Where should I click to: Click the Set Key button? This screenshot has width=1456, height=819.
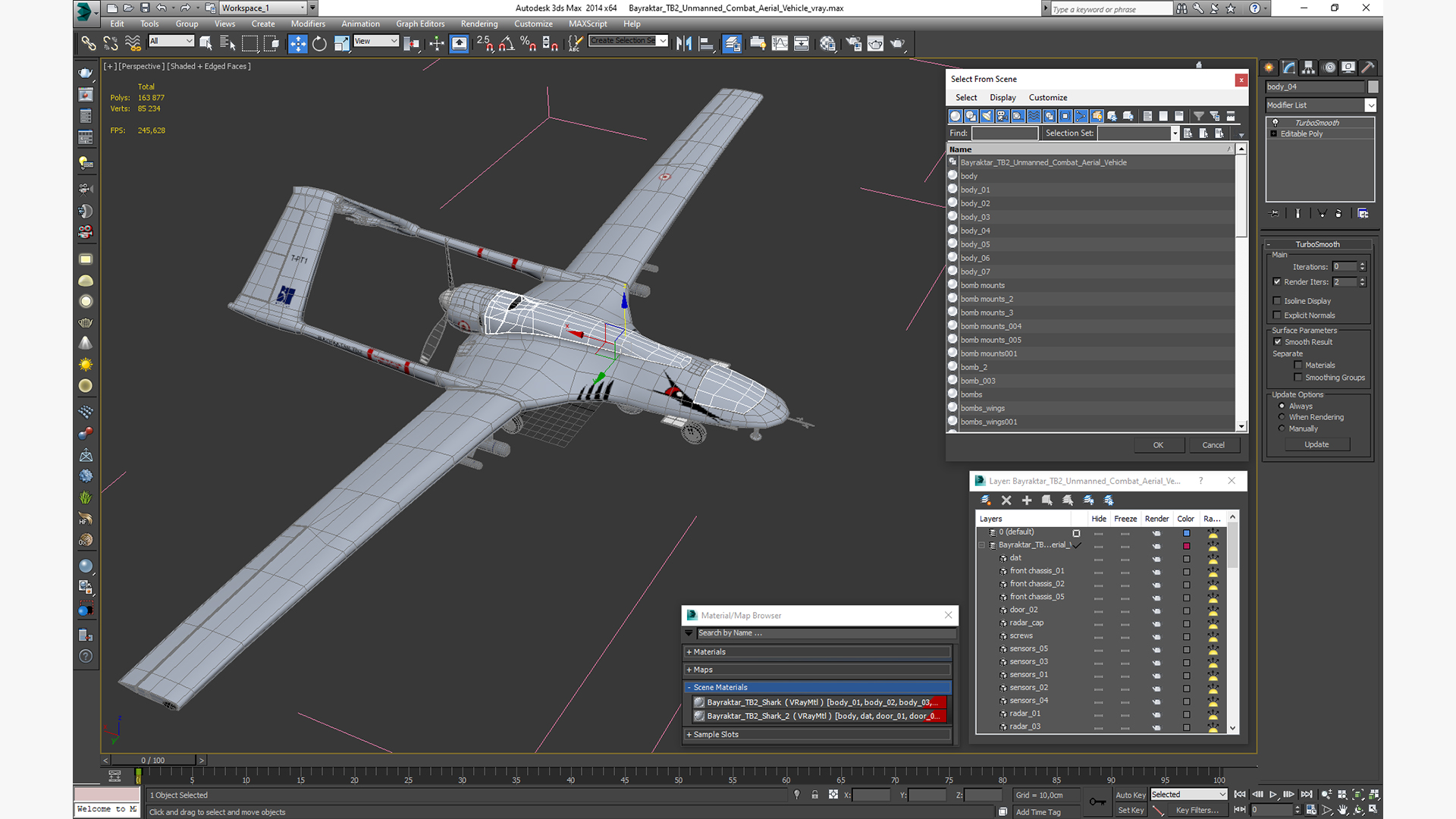tap(1131, 811)
